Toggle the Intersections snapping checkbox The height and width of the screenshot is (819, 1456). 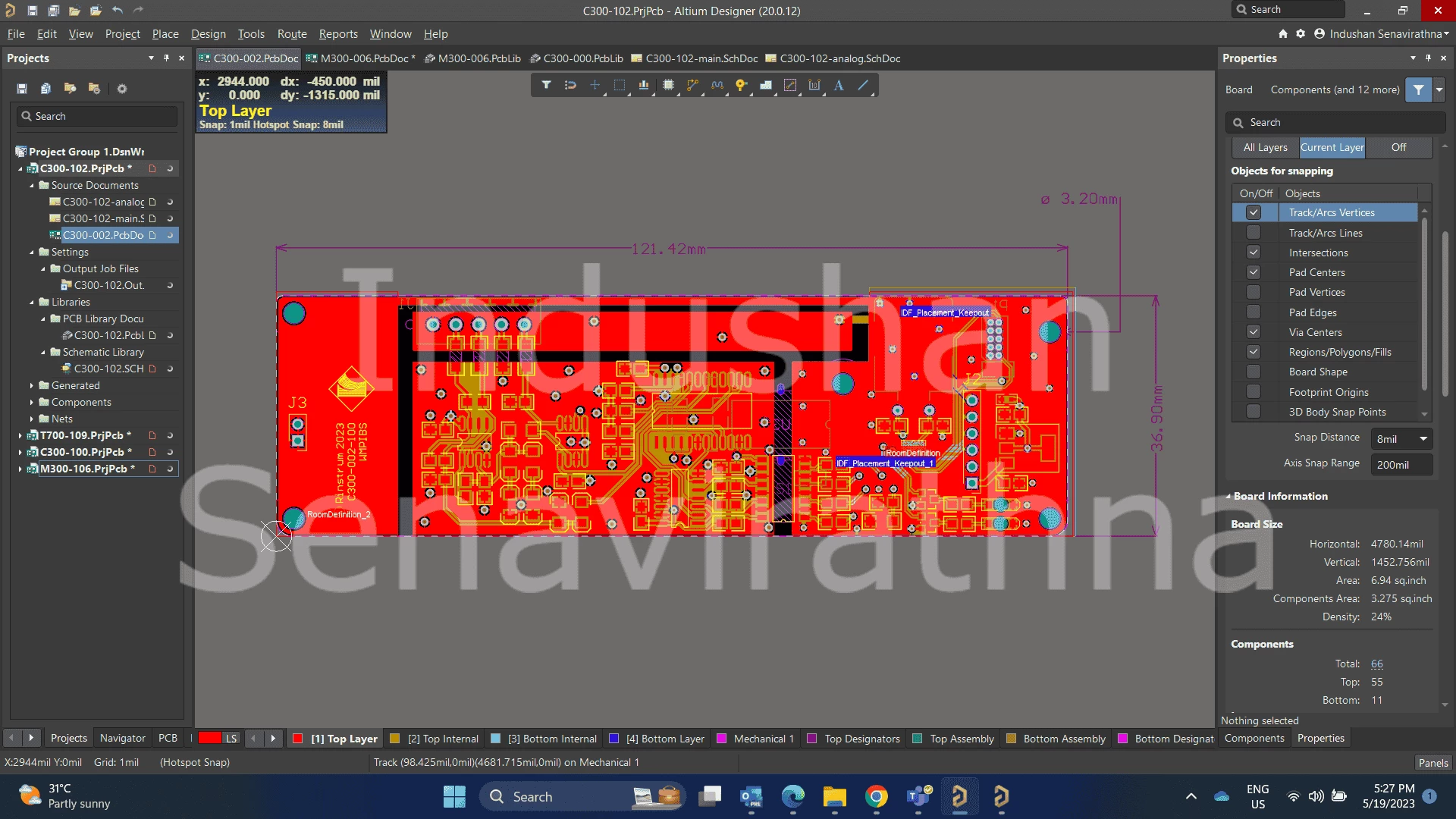click(x=1254, y=253)
